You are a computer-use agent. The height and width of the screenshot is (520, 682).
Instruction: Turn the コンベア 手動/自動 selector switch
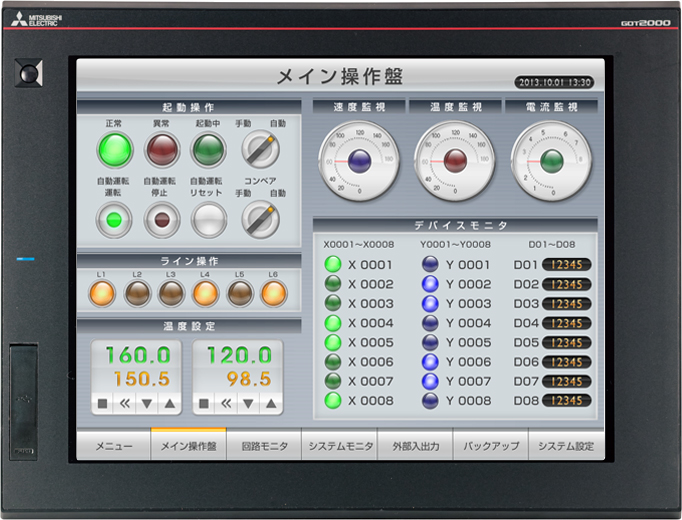pyautogui.click(x=260, y=217)
